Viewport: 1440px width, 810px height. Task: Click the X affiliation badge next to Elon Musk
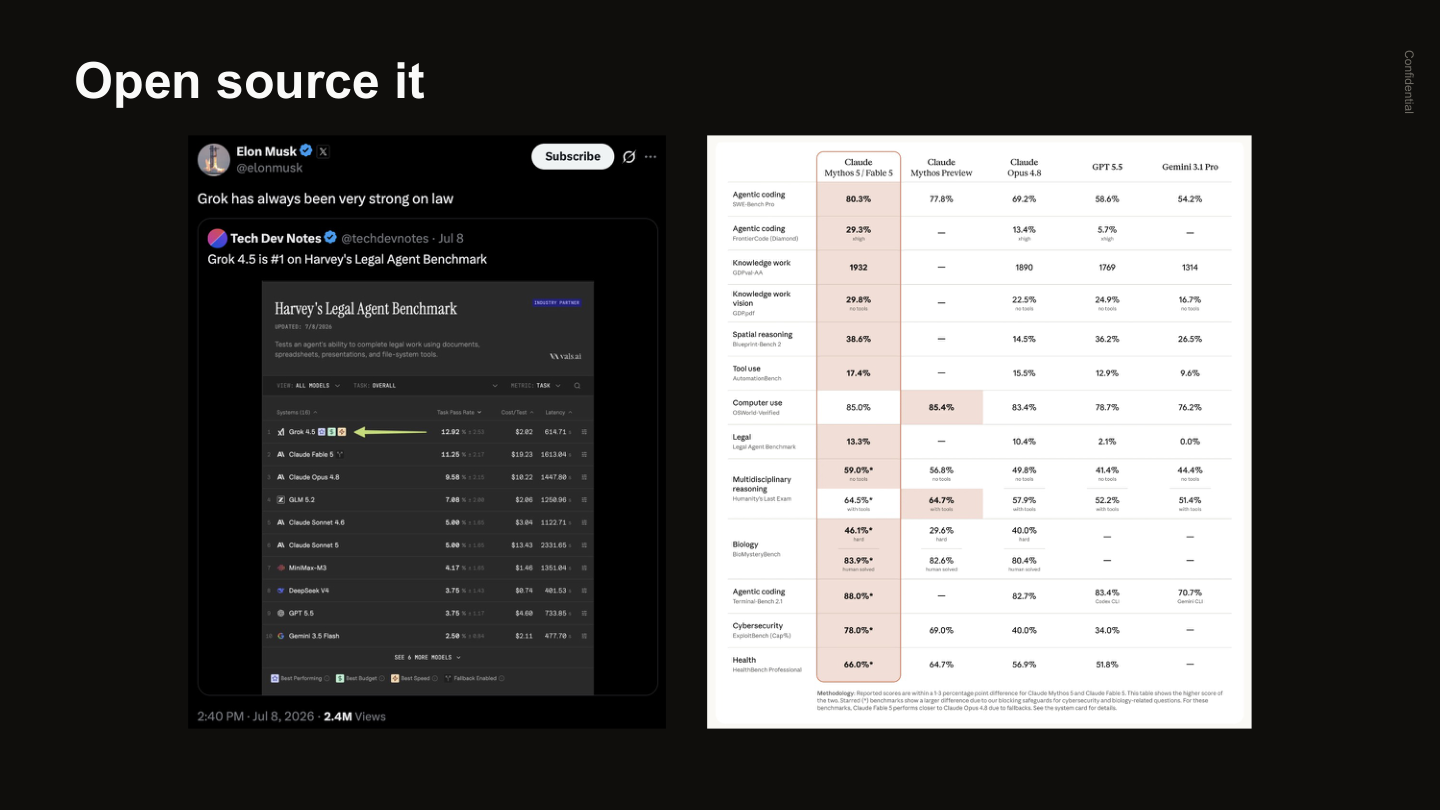click(x=323, y=151)
